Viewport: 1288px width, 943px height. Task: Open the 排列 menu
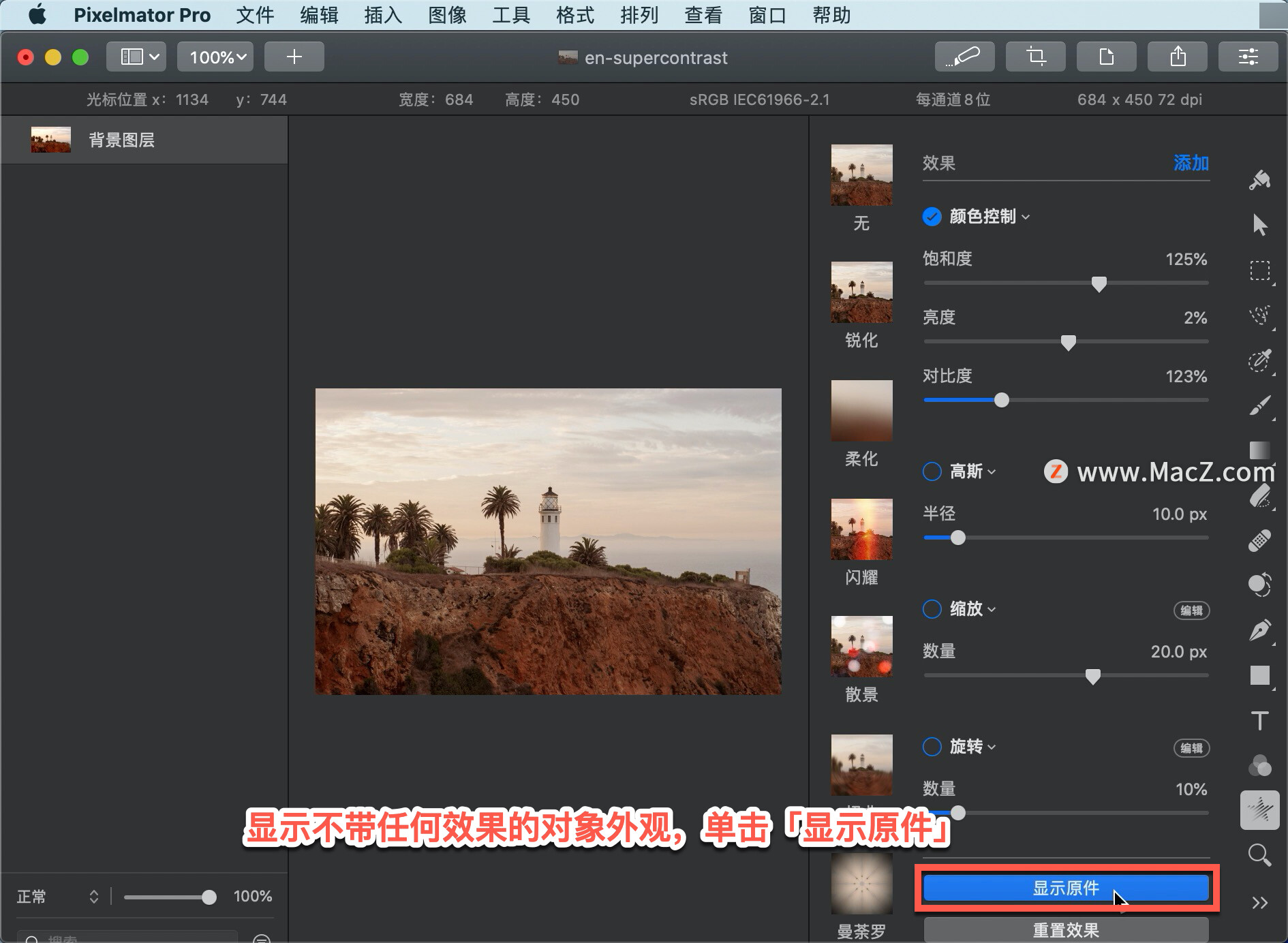point(639,15)
